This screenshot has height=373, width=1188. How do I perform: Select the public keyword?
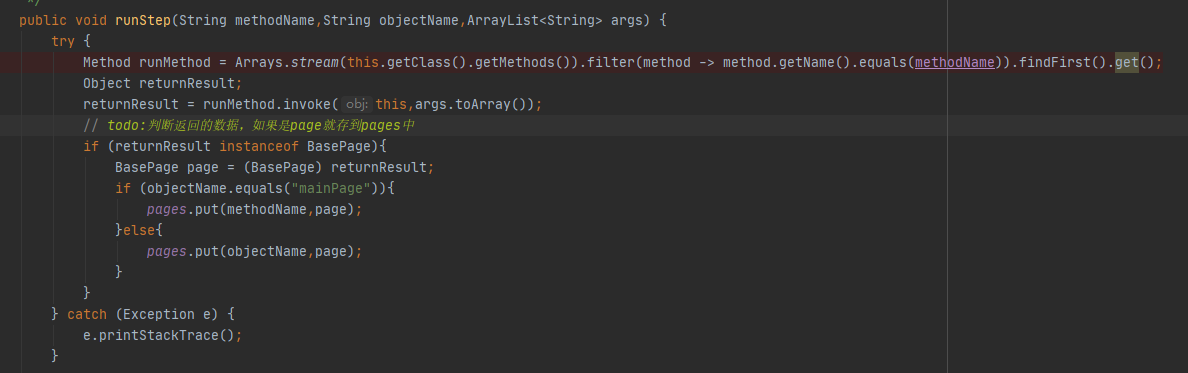(x=43, y=20)
